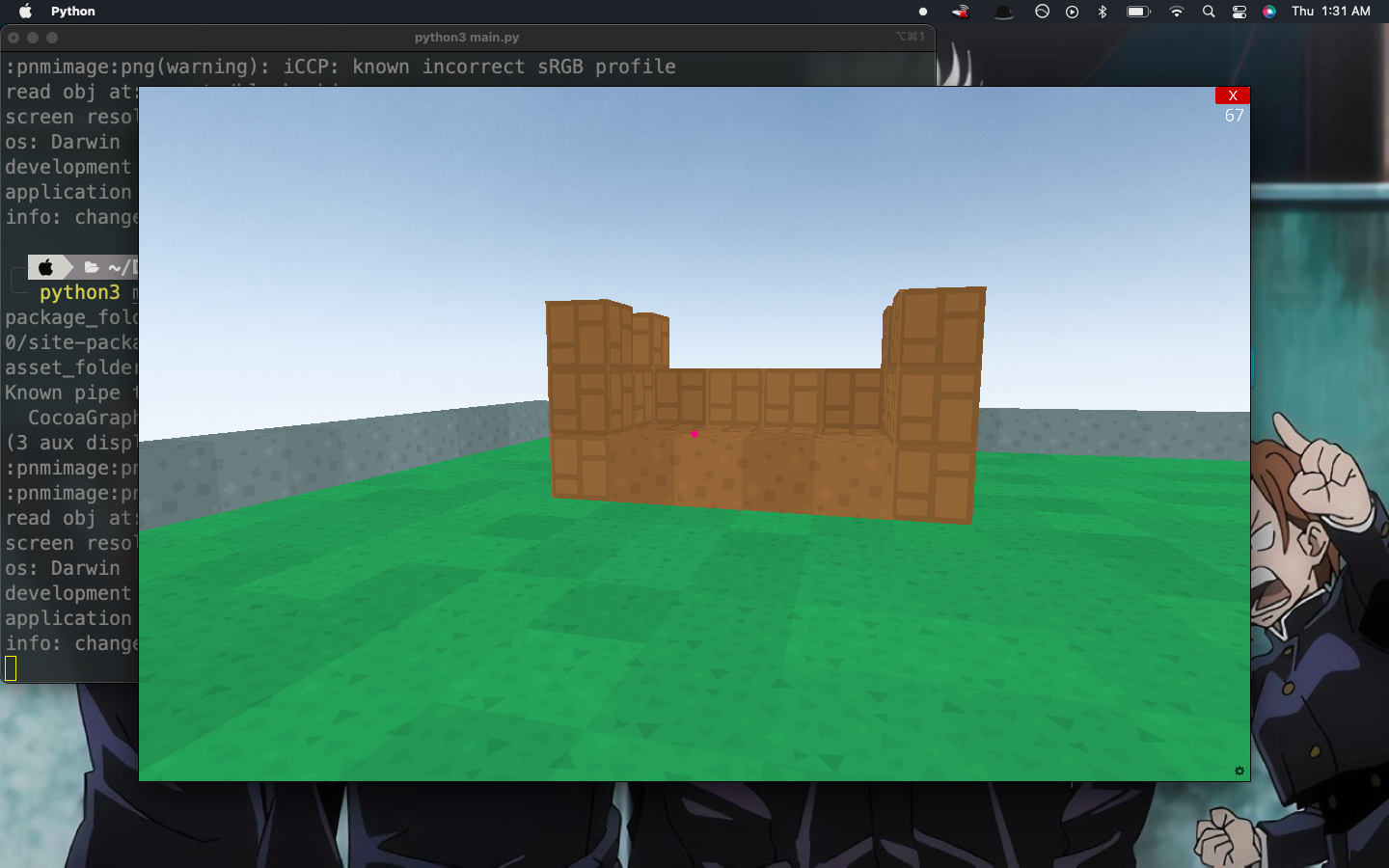Screen dimensions: 1389x868
Task: Click the Bluetooth icon in the menu bar
Action: click(1102, 12)
